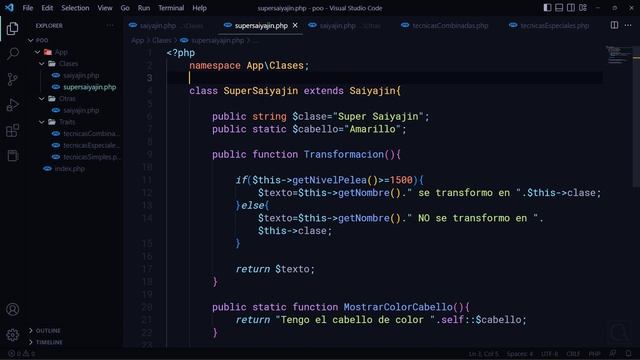640x360 pixels.
Task: Collapse the POO root folder
Action: 31,40
